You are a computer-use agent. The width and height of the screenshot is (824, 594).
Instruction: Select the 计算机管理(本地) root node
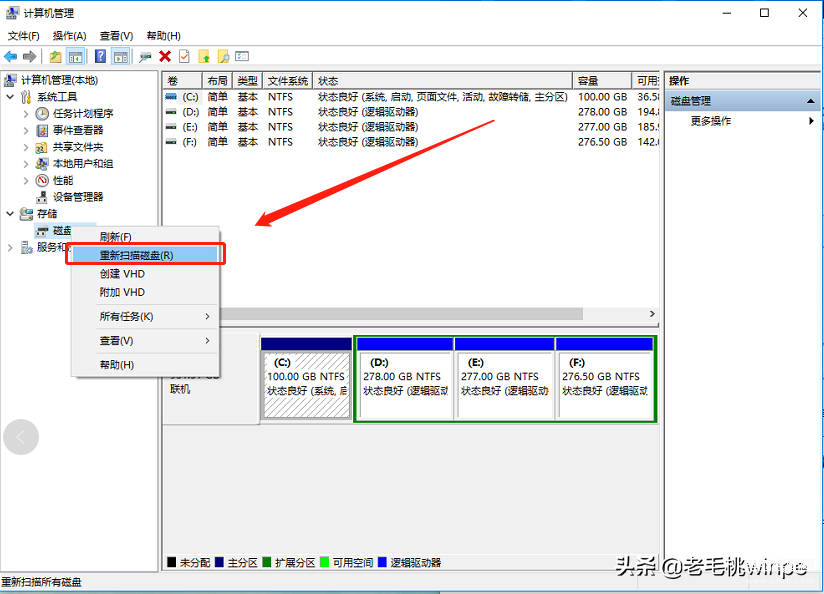point(59,80)
